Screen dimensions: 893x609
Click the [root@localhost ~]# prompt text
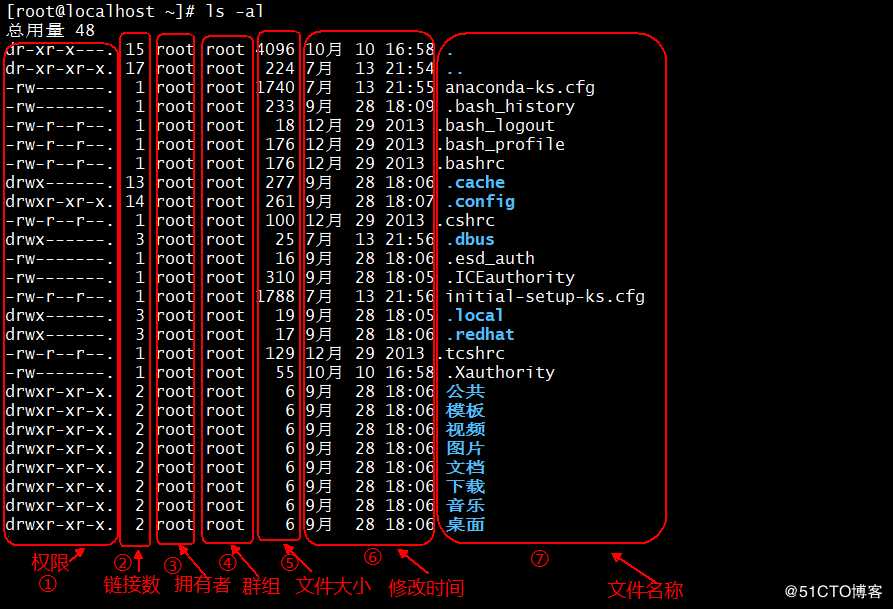click(x=101, y=11)
